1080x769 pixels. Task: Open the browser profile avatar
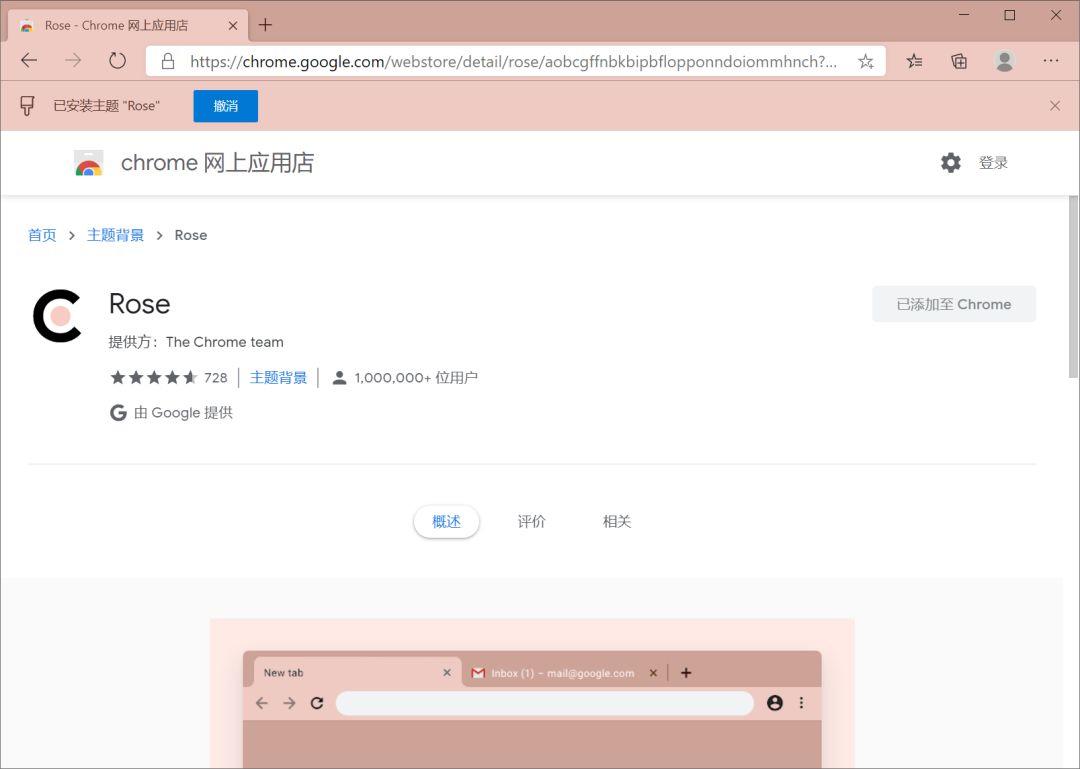click(1004, 61)
